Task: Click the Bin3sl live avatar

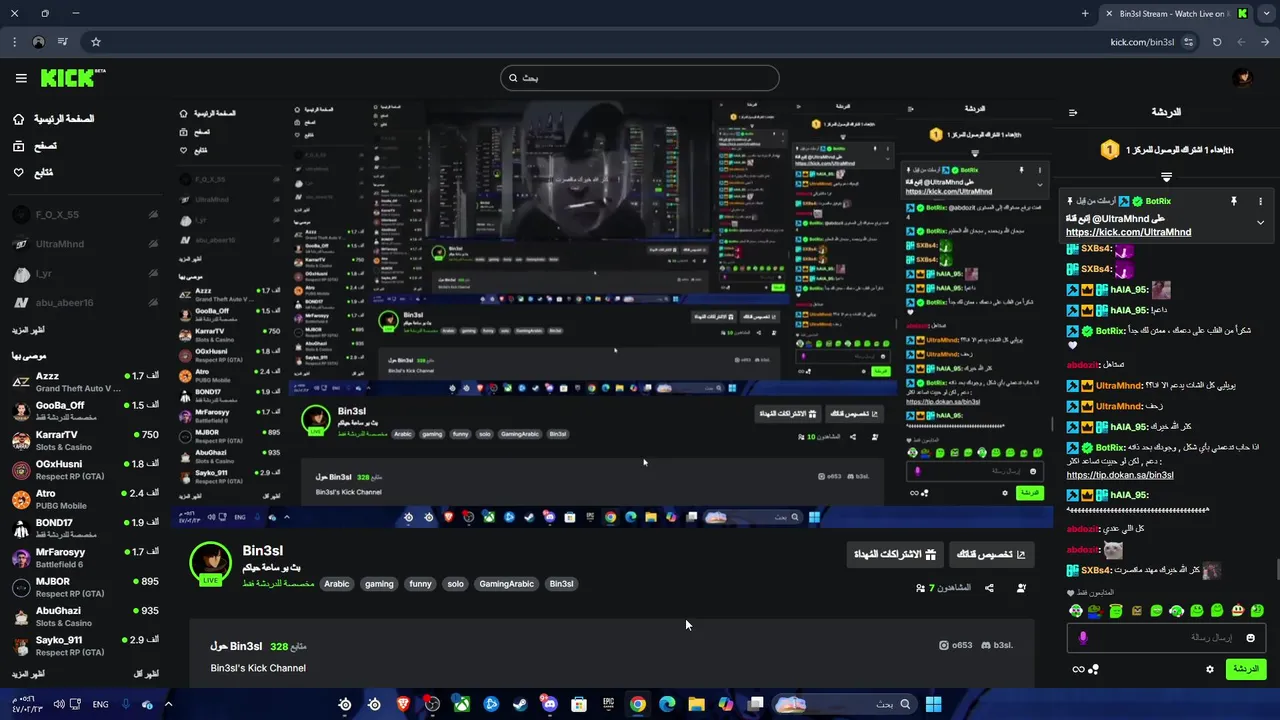Action: (210, 563)
